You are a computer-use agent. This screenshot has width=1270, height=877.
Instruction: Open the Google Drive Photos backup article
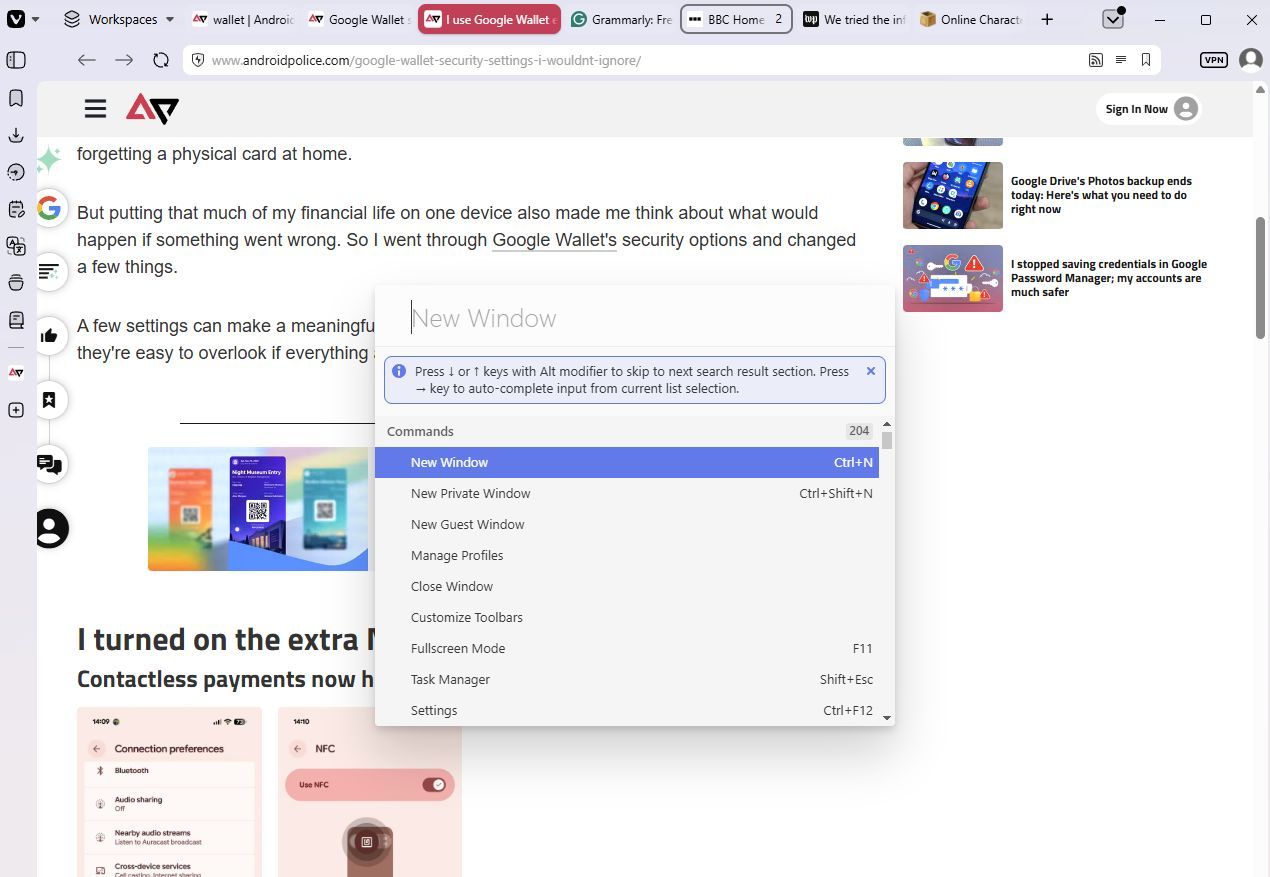pos(1101,195)
